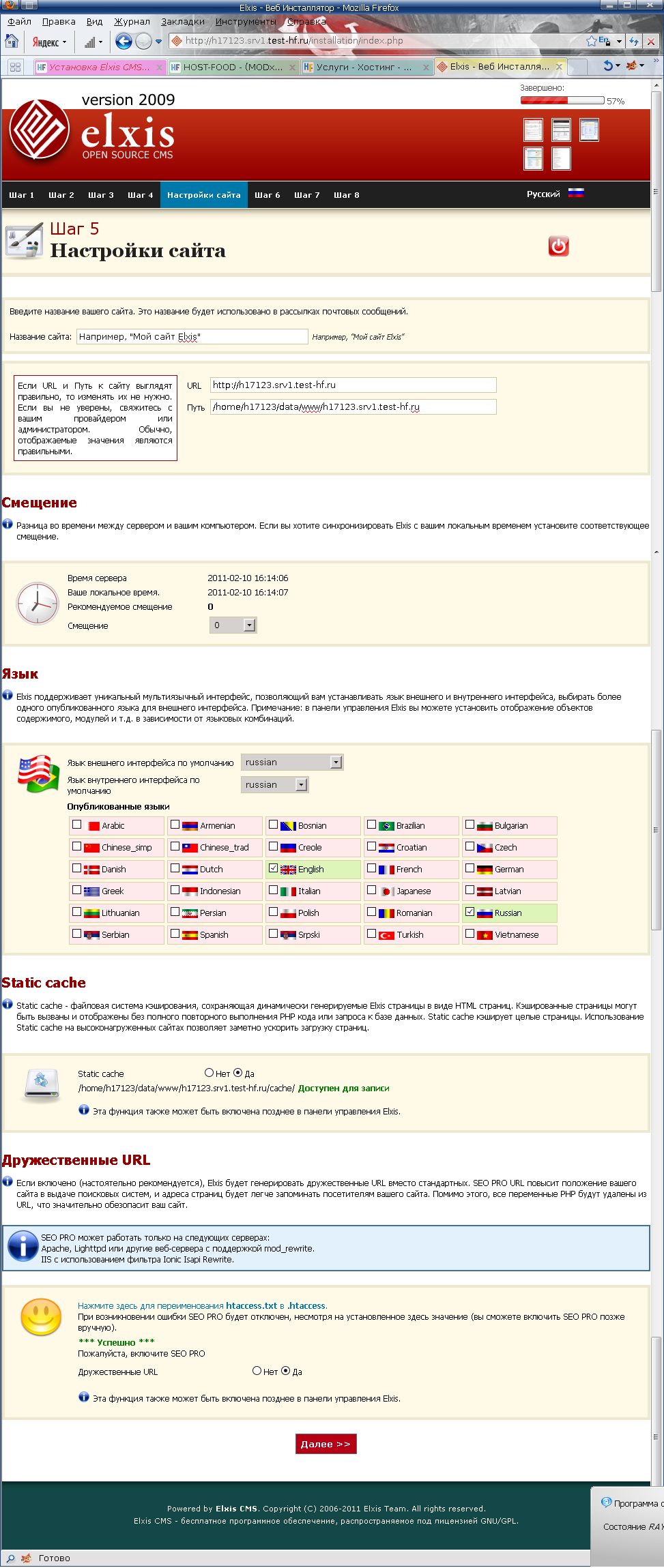The width and height of the screenshot is (664, 1568).
Task: Click info icon beside Static cache description
Action: (8, 1004)
